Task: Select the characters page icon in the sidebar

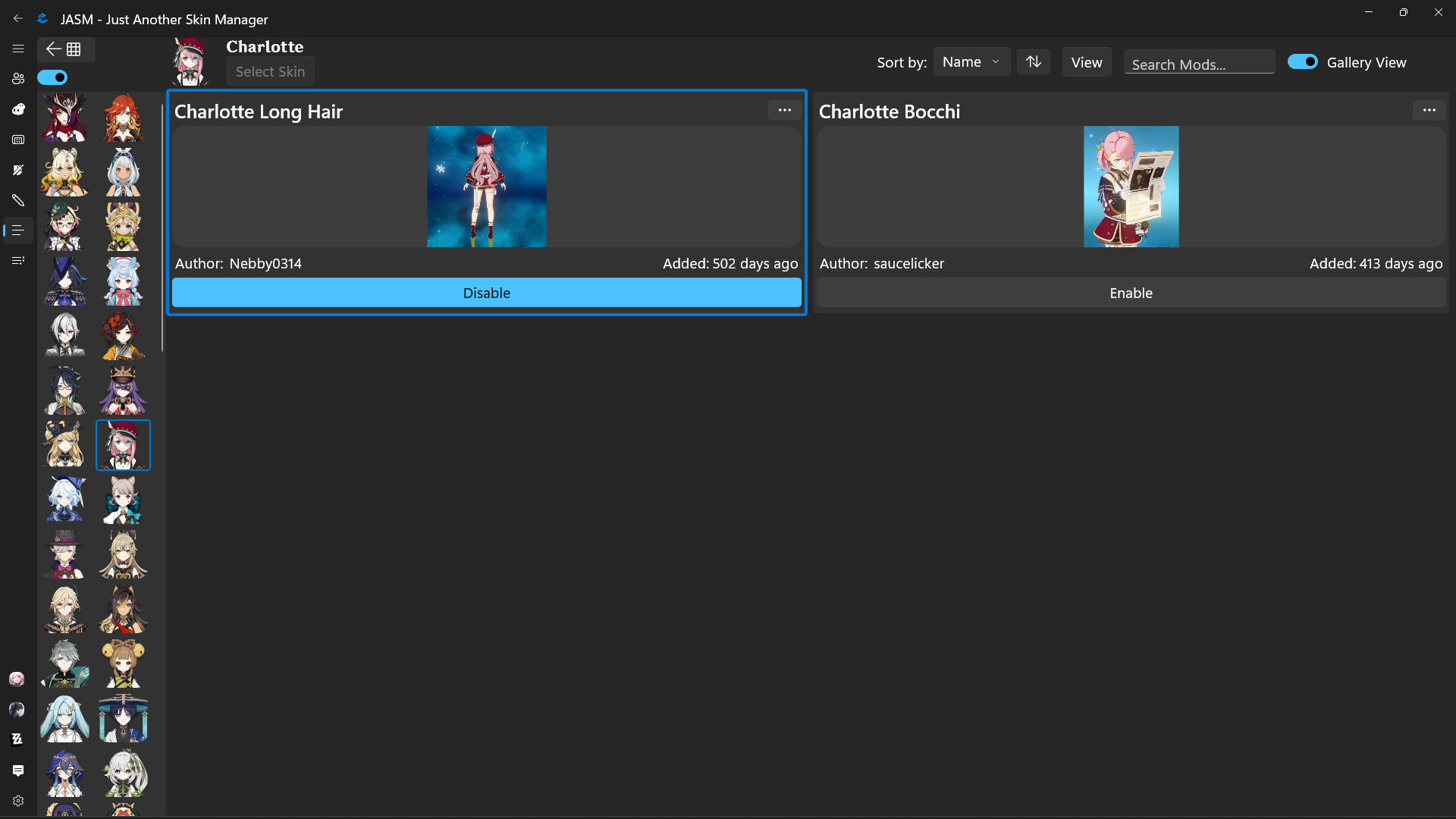Action: (x=18, y=78)
